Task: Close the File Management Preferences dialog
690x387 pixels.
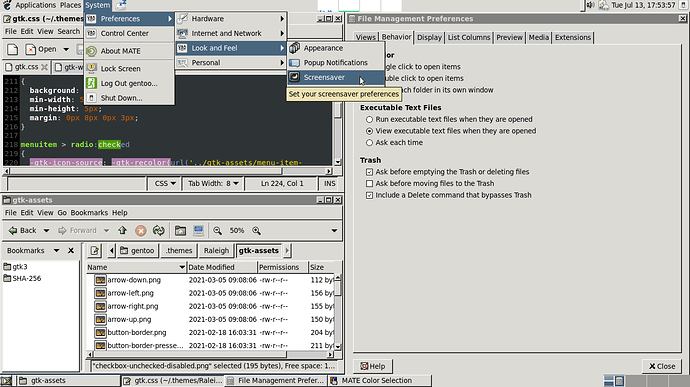Action: pos(662,366)
